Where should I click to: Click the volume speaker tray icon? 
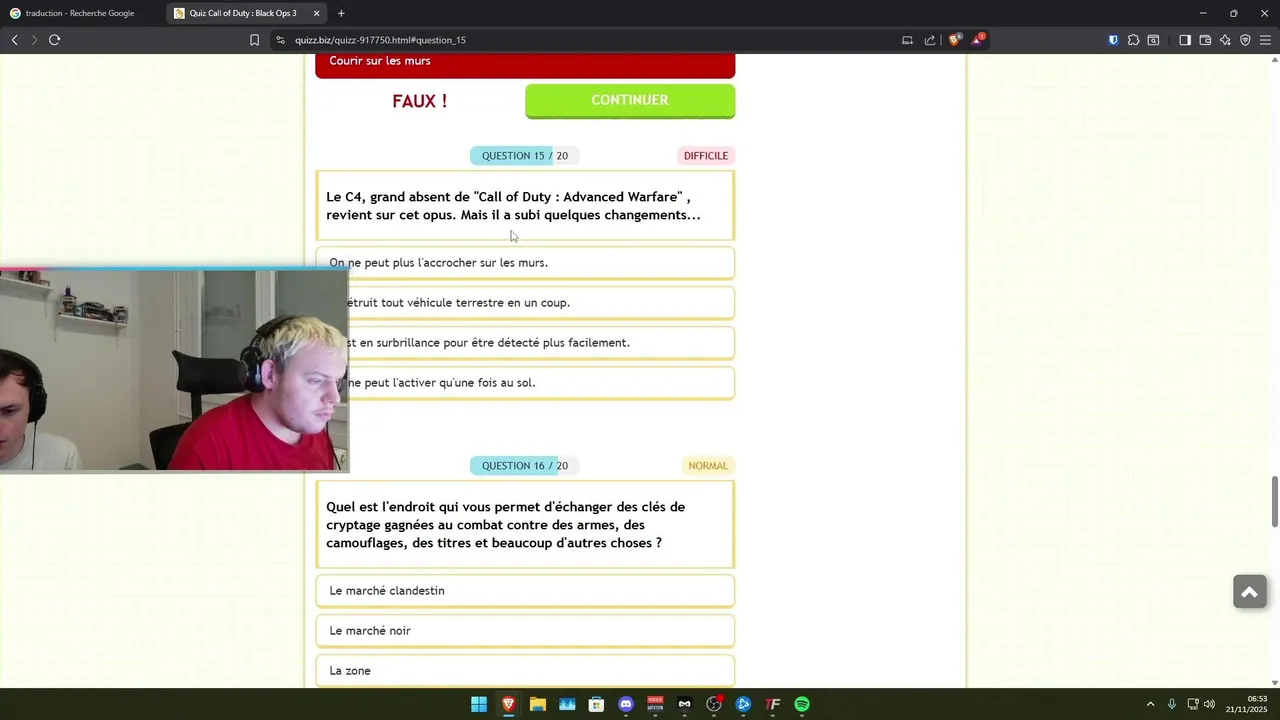point(1209,704)
